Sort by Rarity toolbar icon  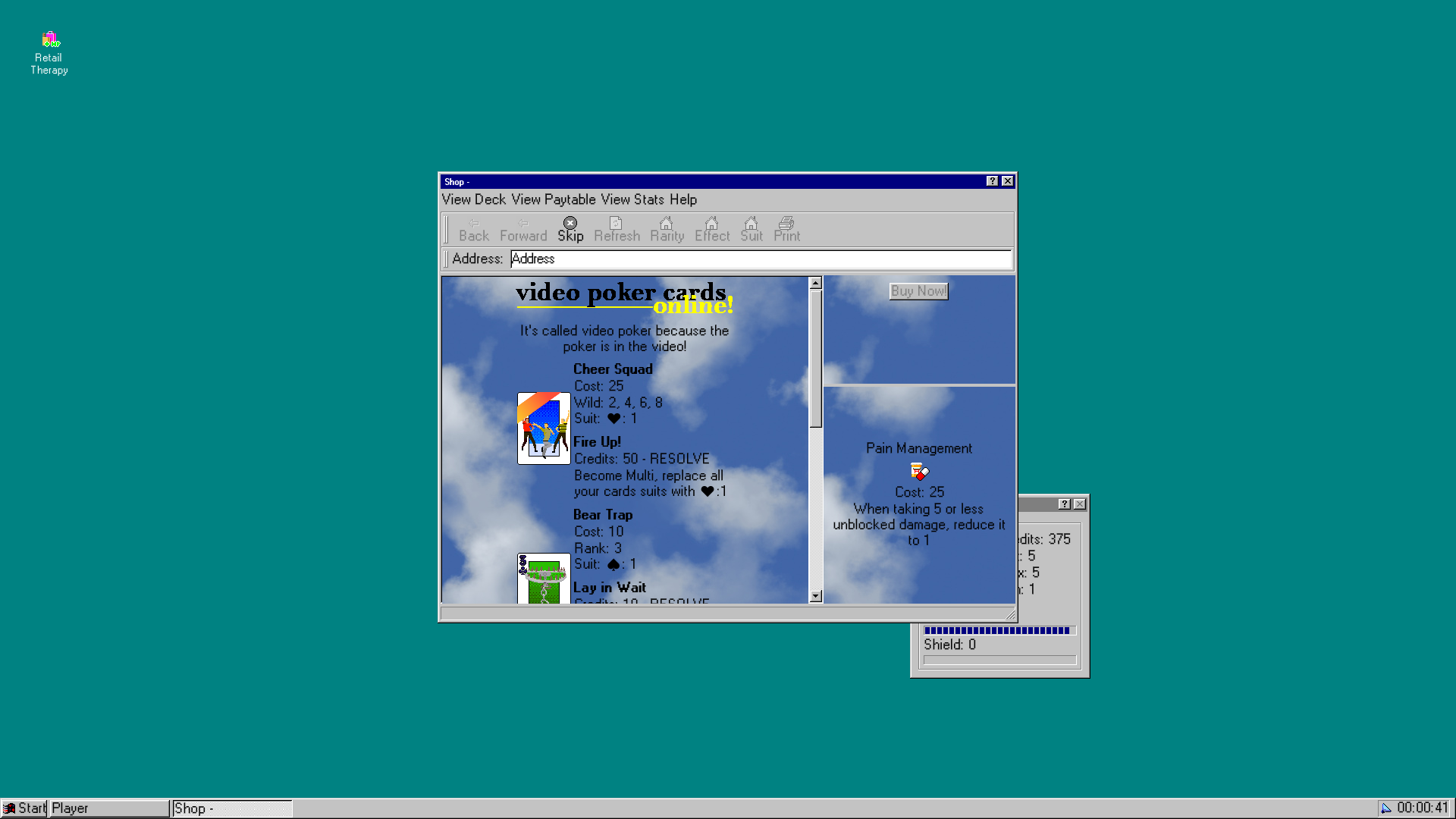(667, 230)
